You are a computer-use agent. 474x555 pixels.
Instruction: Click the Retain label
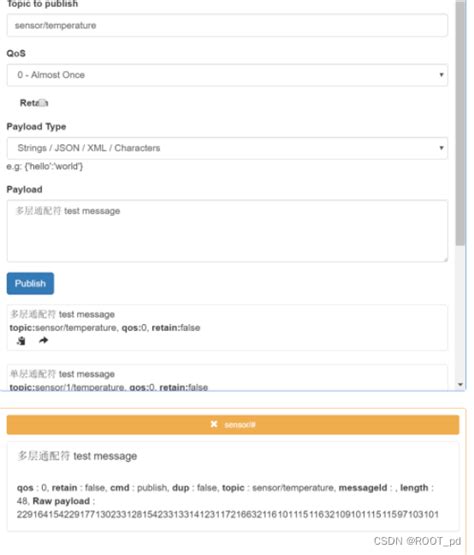(x=34, y=103)
